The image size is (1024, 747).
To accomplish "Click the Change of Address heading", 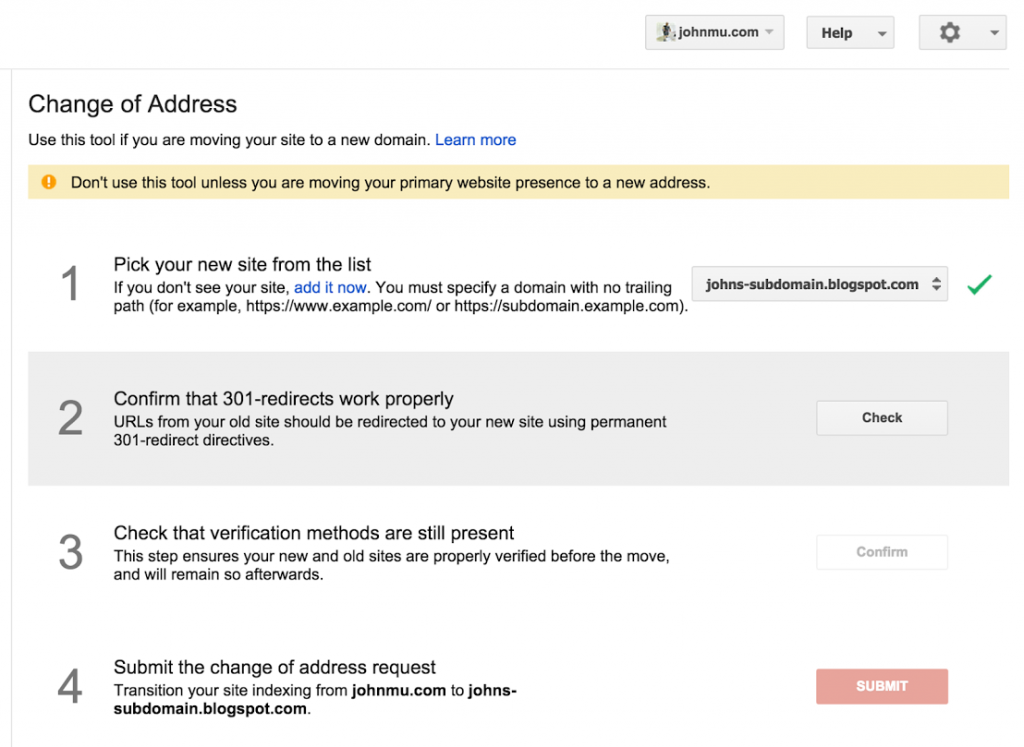I will (133, 104).
